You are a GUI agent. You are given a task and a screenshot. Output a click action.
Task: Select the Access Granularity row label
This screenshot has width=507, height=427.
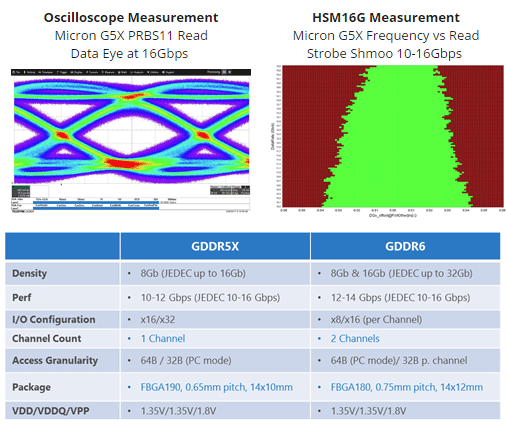[55, 360]
